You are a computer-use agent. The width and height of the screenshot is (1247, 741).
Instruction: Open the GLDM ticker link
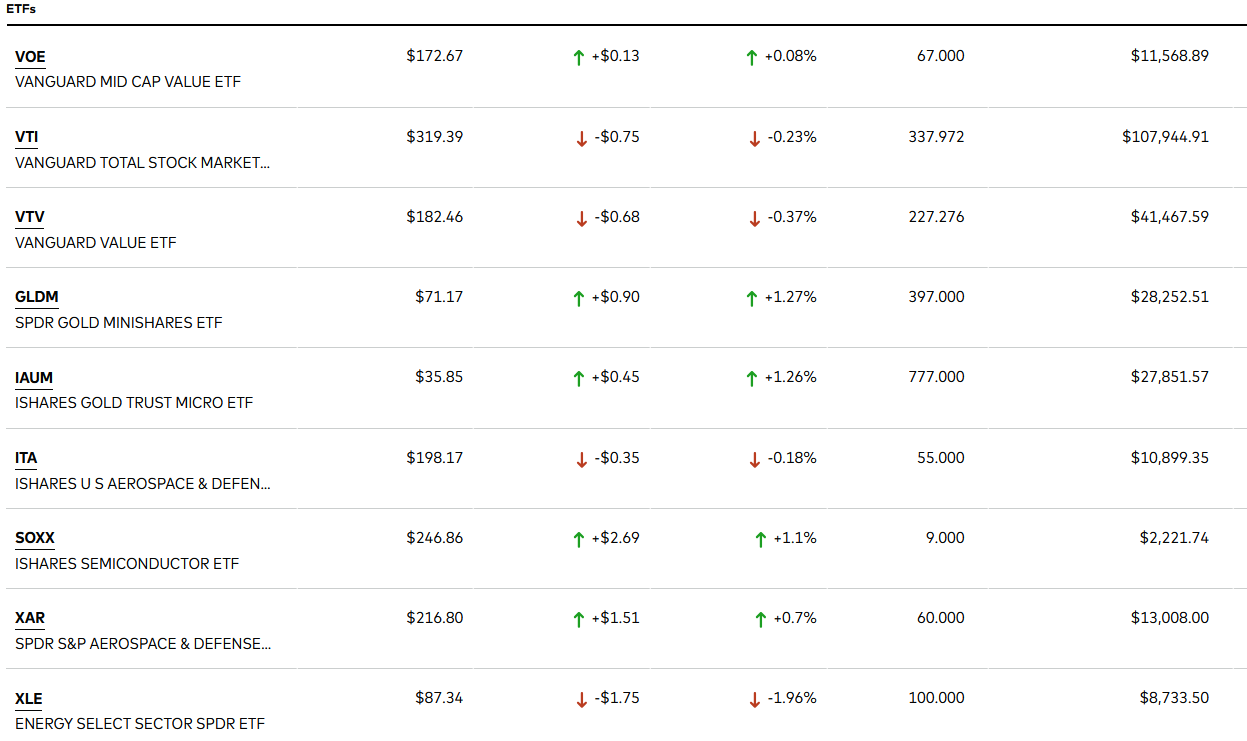click(37, 297)
